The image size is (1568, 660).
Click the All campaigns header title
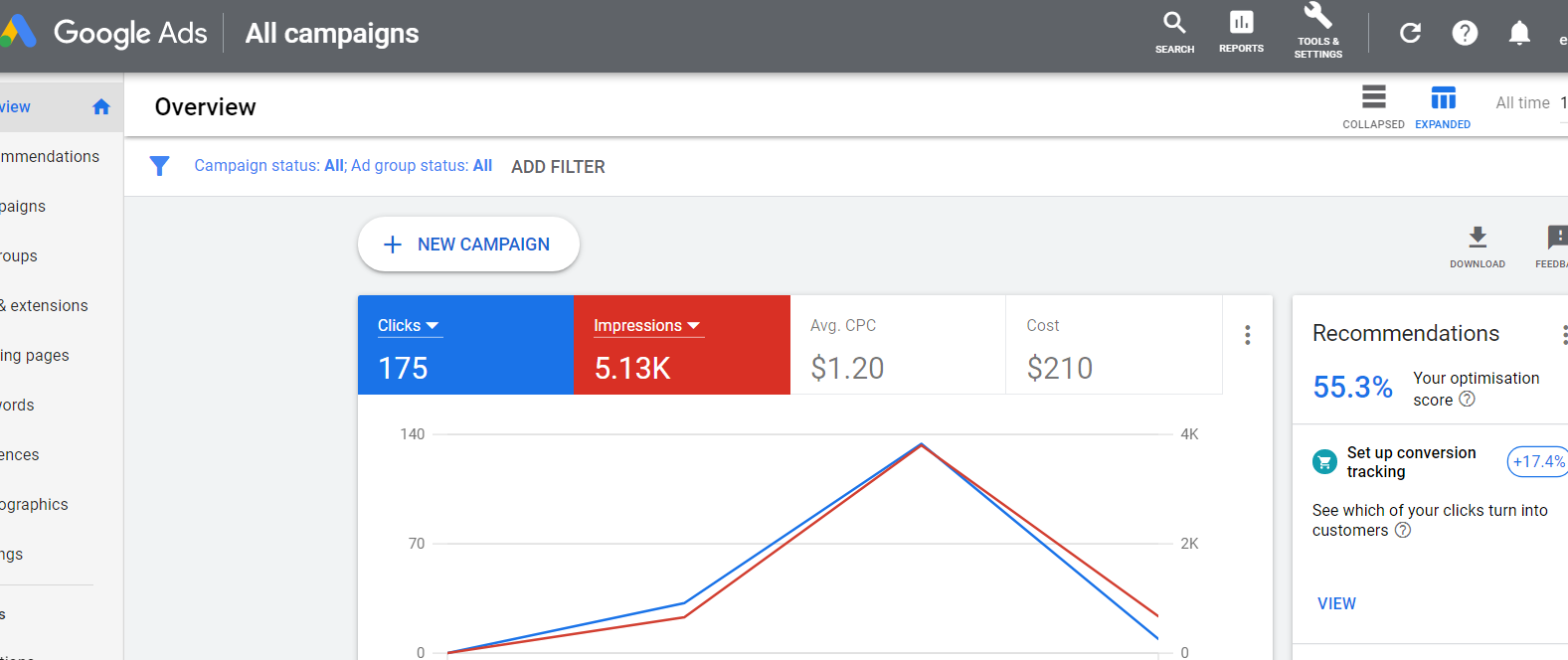[332, 33]
